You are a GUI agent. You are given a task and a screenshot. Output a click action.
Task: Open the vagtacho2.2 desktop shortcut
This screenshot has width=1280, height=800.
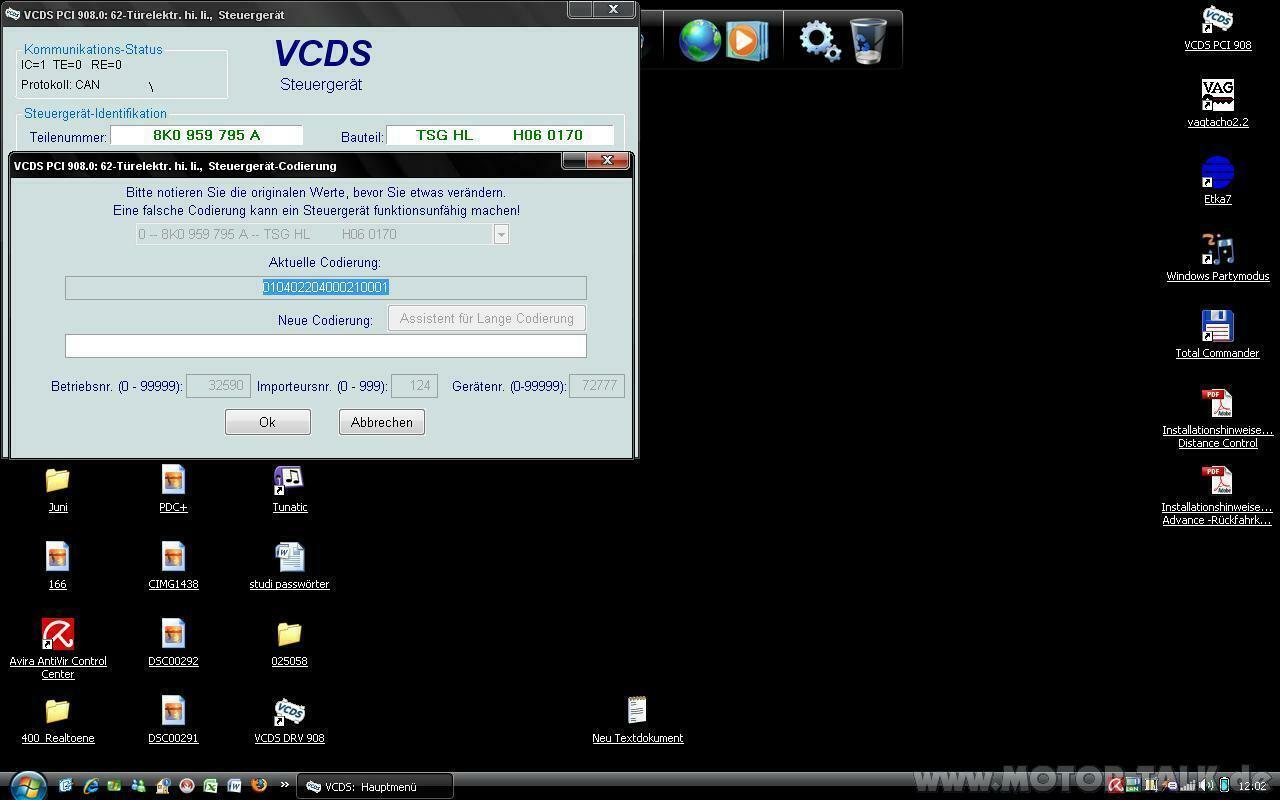(x=1217, y=97)
